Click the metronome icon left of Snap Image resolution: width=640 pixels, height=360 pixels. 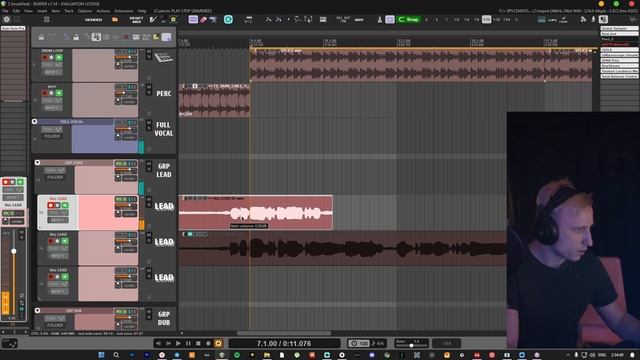tap(380, 19)
